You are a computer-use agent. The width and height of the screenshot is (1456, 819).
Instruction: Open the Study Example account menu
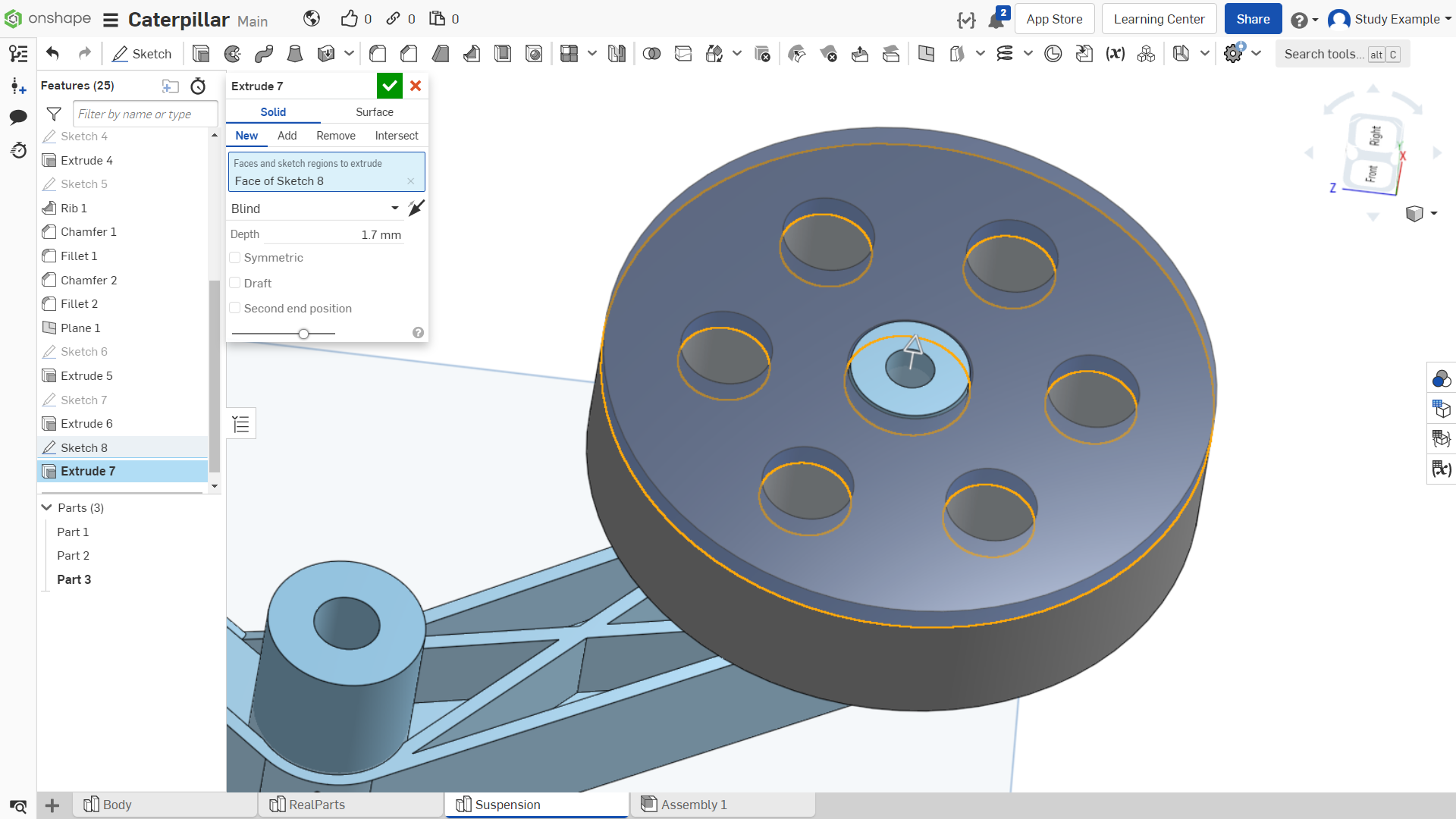pos(1390,19)
